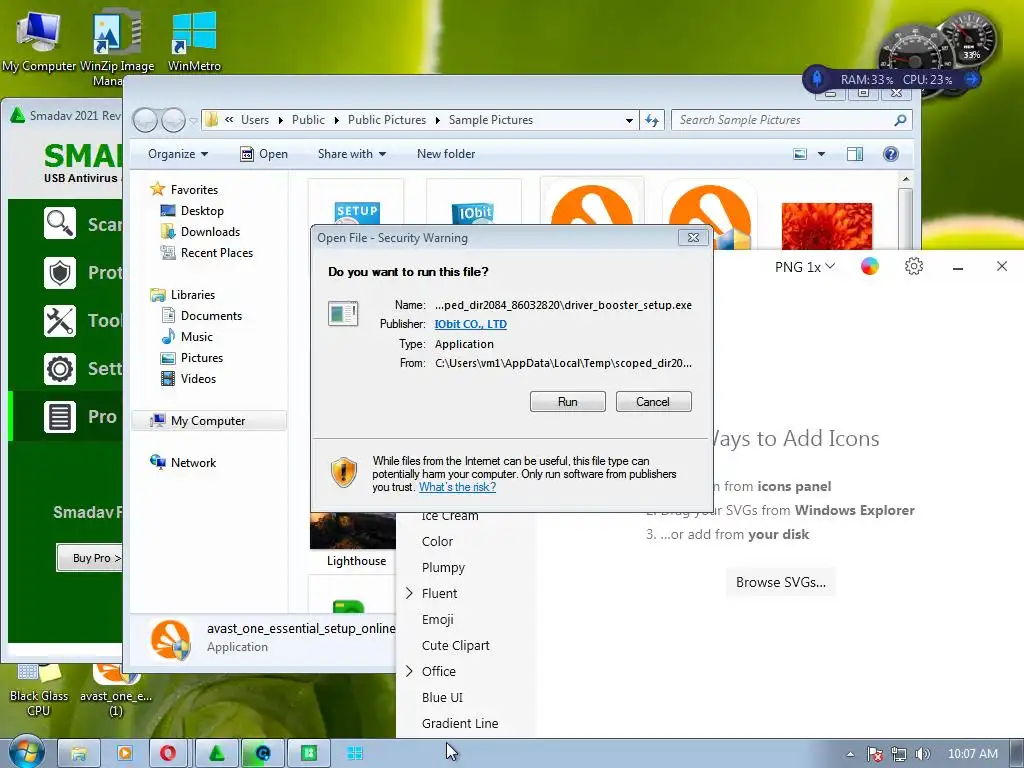This screenshot has height=768, width=1024.
Task: Select the Plumpy icon style
Action: click(443, 568)
